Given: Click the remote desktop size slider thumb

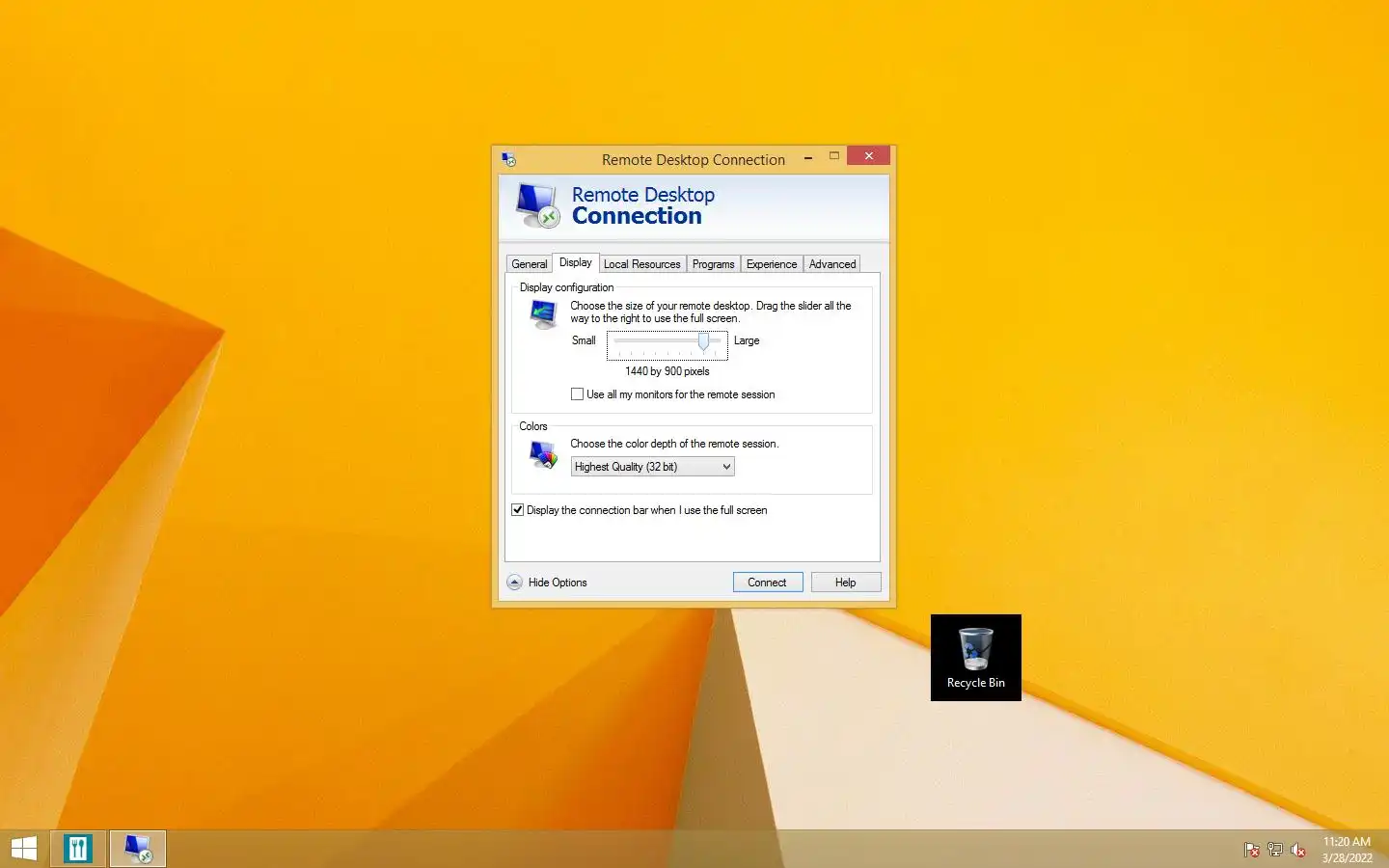Looking at the screenshot, I should click(x=703, y=341).
